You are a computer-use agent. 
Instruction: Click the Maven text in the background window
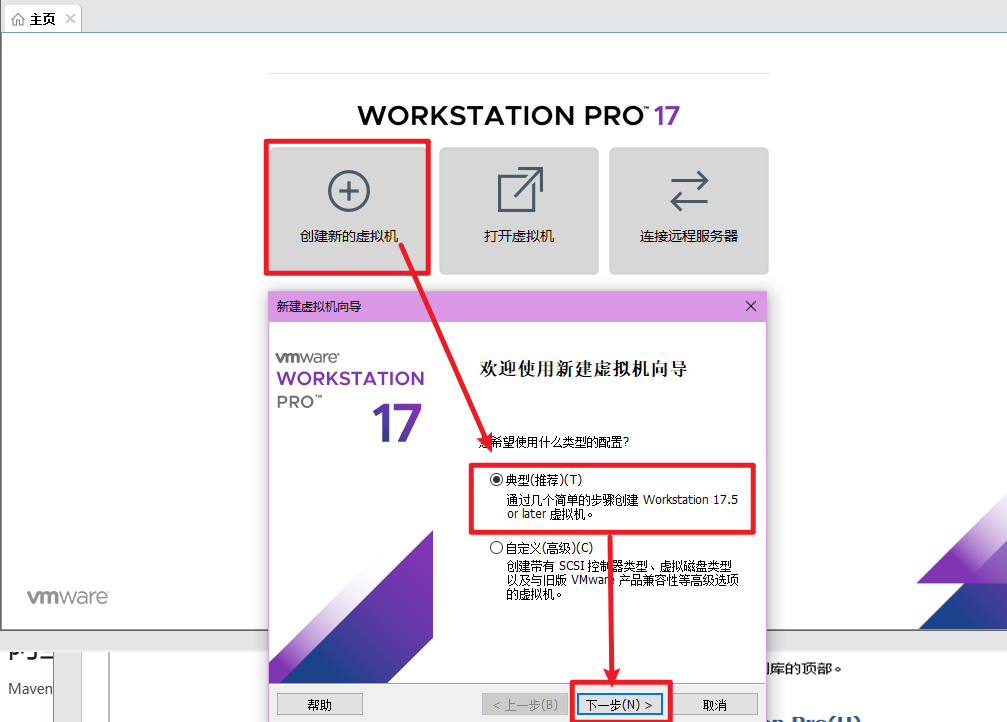(x=30, y=689)
